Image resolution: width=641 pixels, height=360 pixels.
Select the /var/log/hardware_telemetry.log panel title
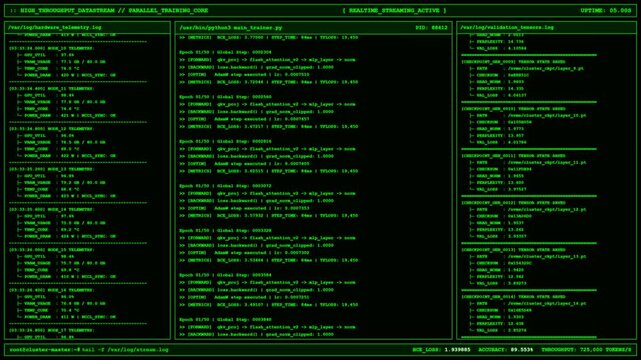click(54, 27)
